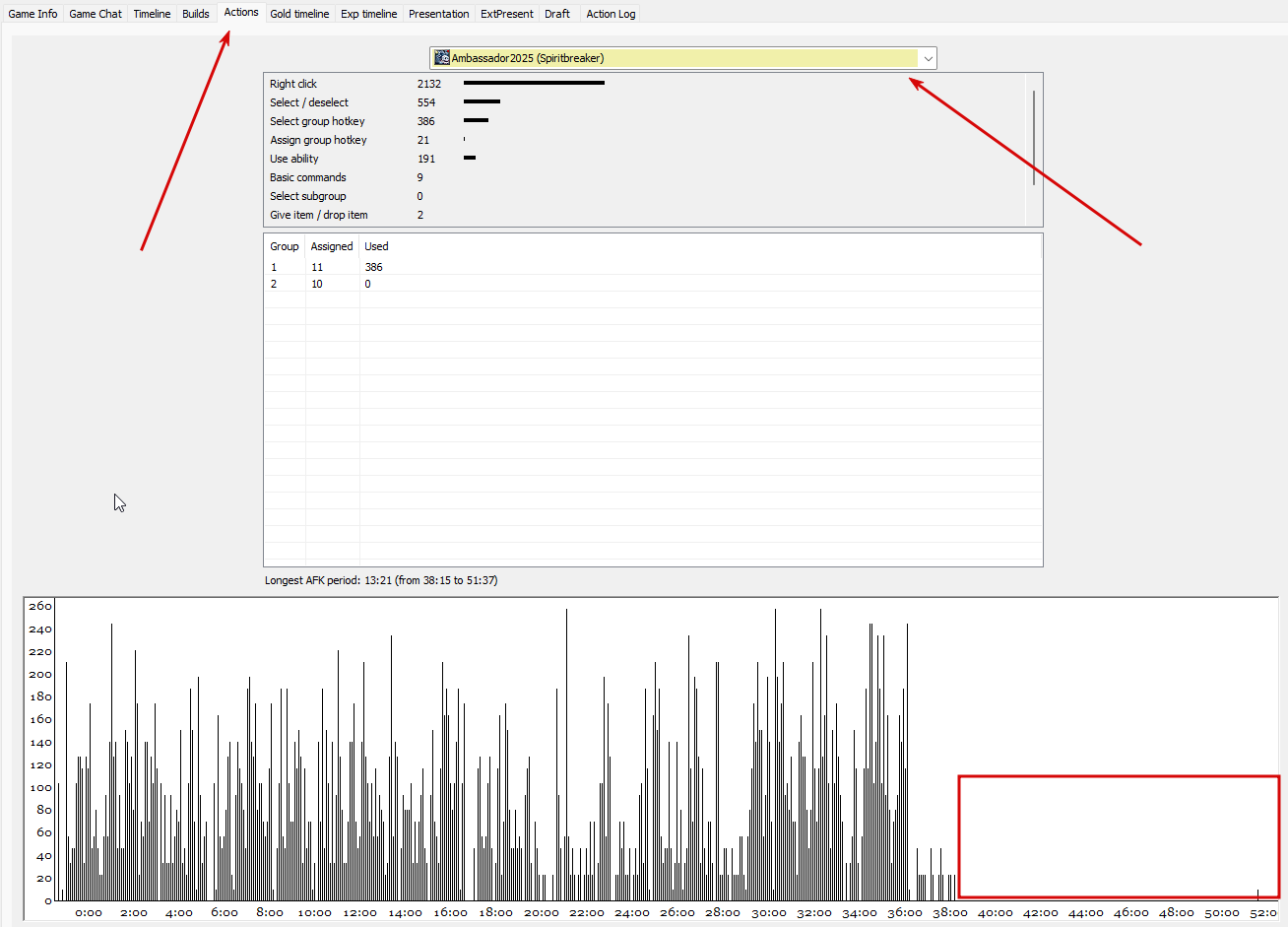1288x927 pixels.
Task: Open the Game Info tab
Action: click(32, 14)
